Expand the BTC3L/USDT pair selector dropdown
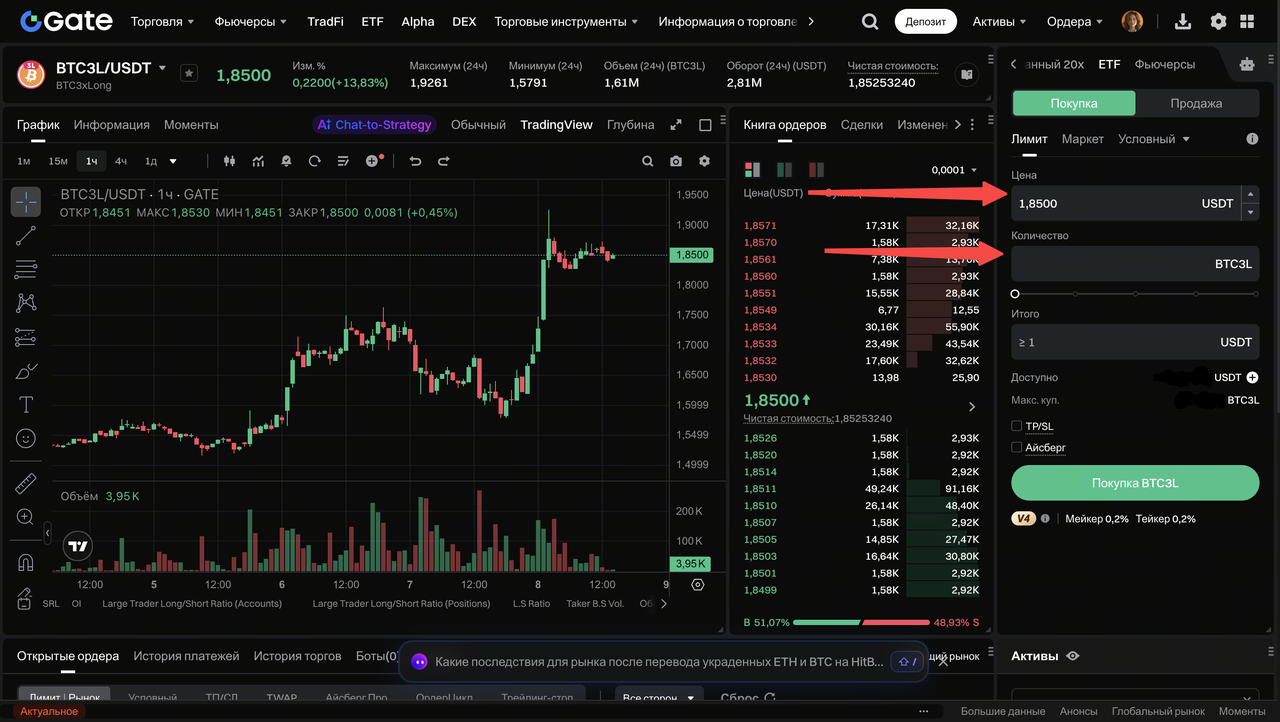The image size is (1280, 722). coord(162,68)
